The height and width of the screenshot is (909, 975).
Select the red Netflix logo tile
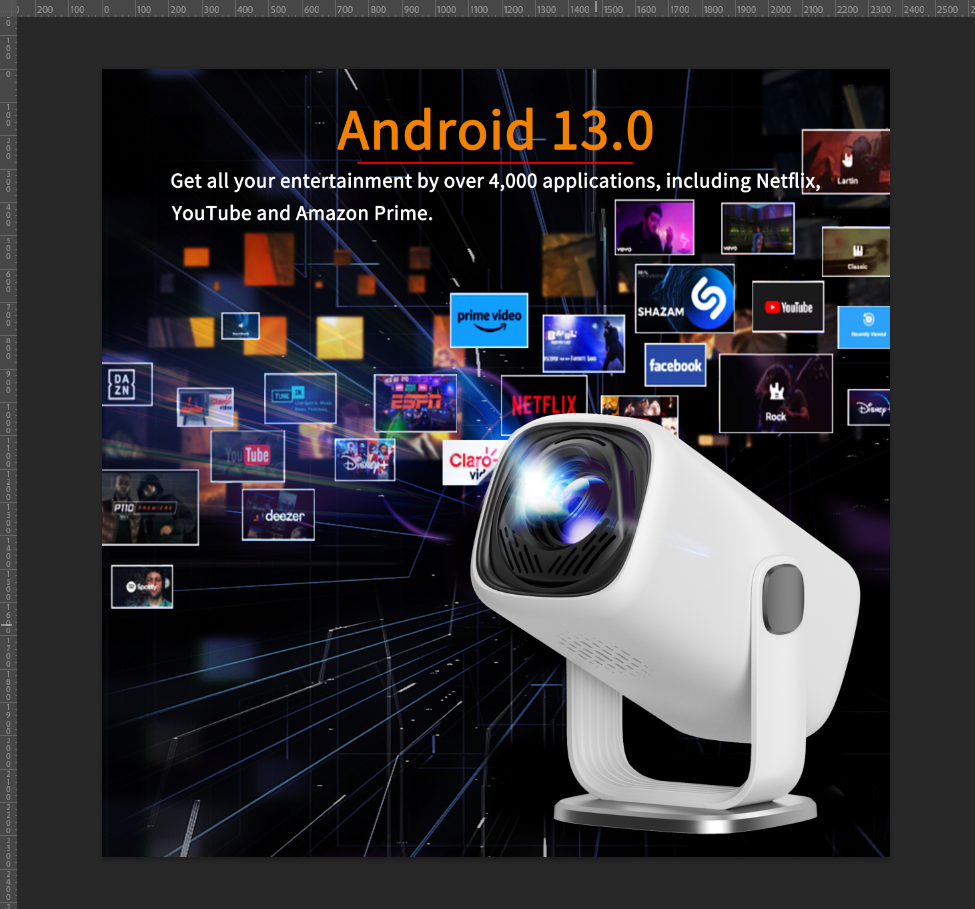pyautogui.click(x=543, y=403)
